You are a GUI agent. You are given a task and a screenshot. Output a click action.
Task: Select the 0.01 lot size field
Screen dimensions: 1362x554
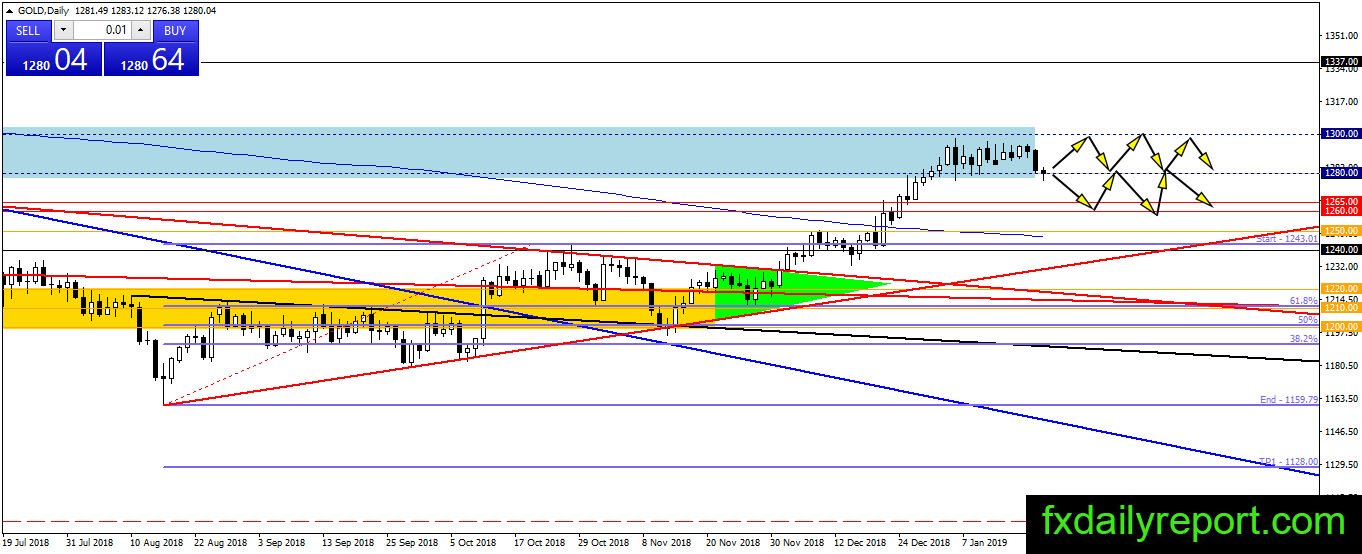coord(102,30)
